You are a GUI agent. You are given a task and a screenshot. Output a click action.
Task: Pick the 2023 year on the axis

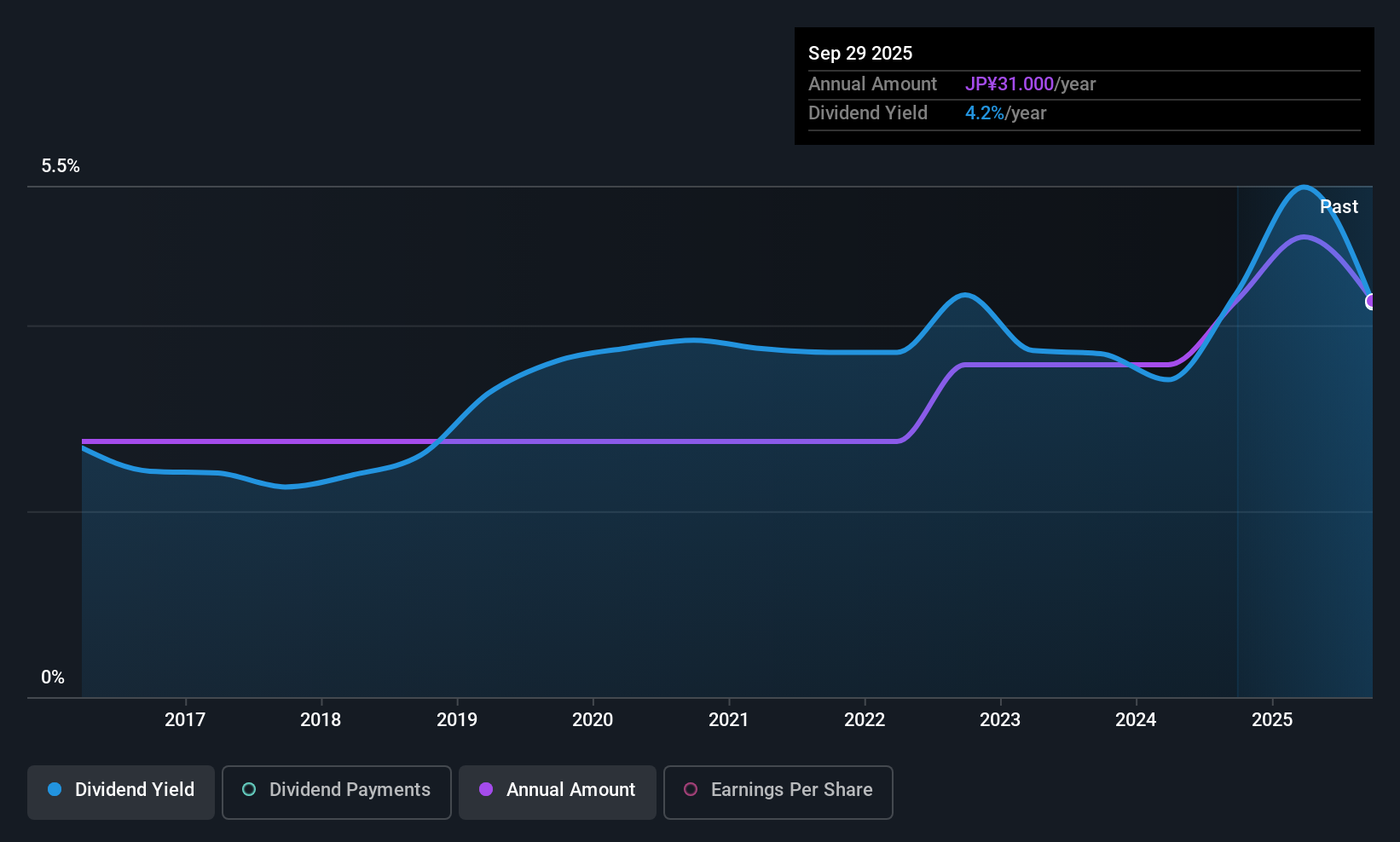(1000, 719)
